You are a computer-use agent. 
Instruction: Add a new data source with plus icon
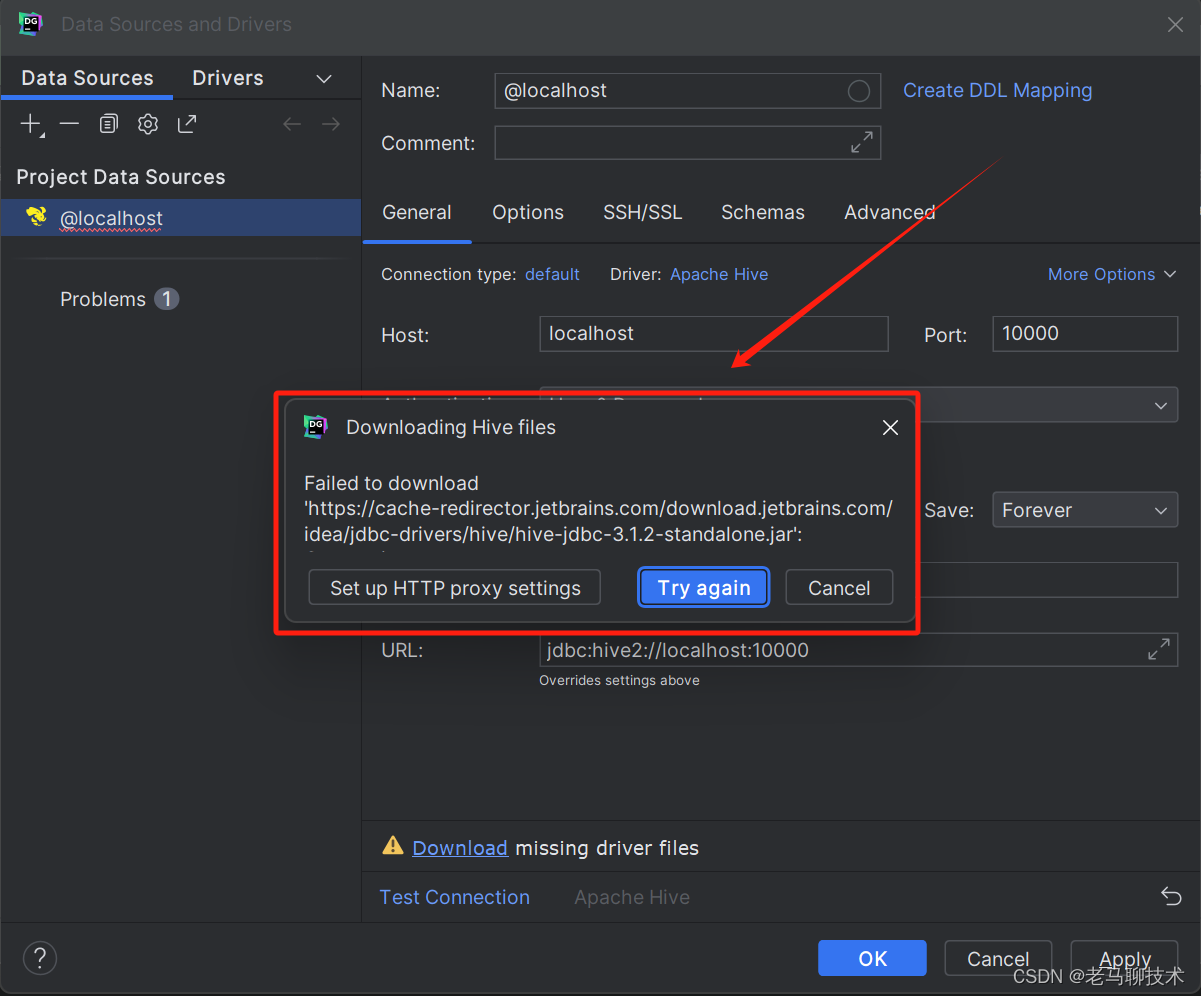32,124
